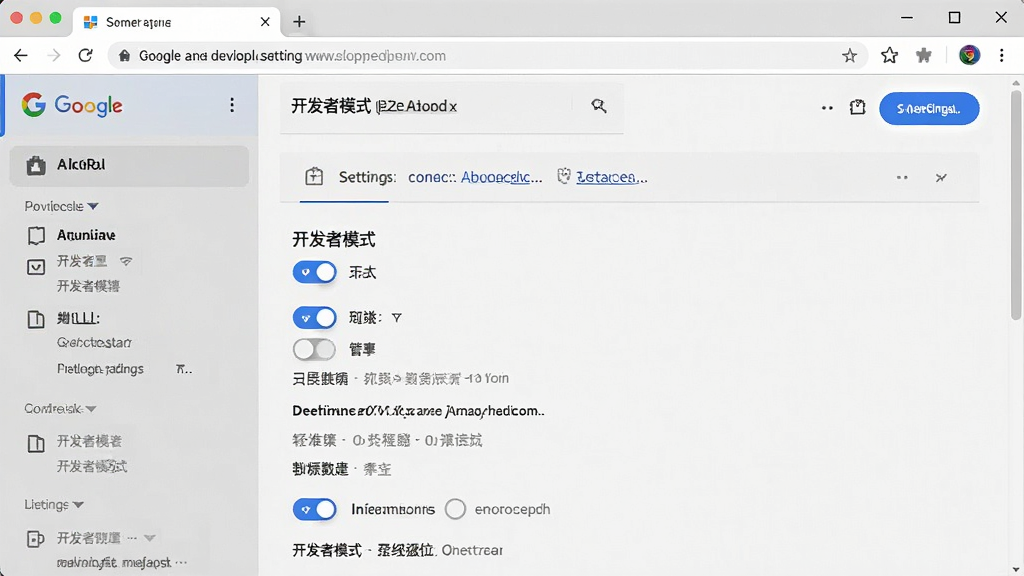Viewport: 1024px width, 576px height.
Task: Click the lock icon in the address bar
Action: click(x=124, y=56)
